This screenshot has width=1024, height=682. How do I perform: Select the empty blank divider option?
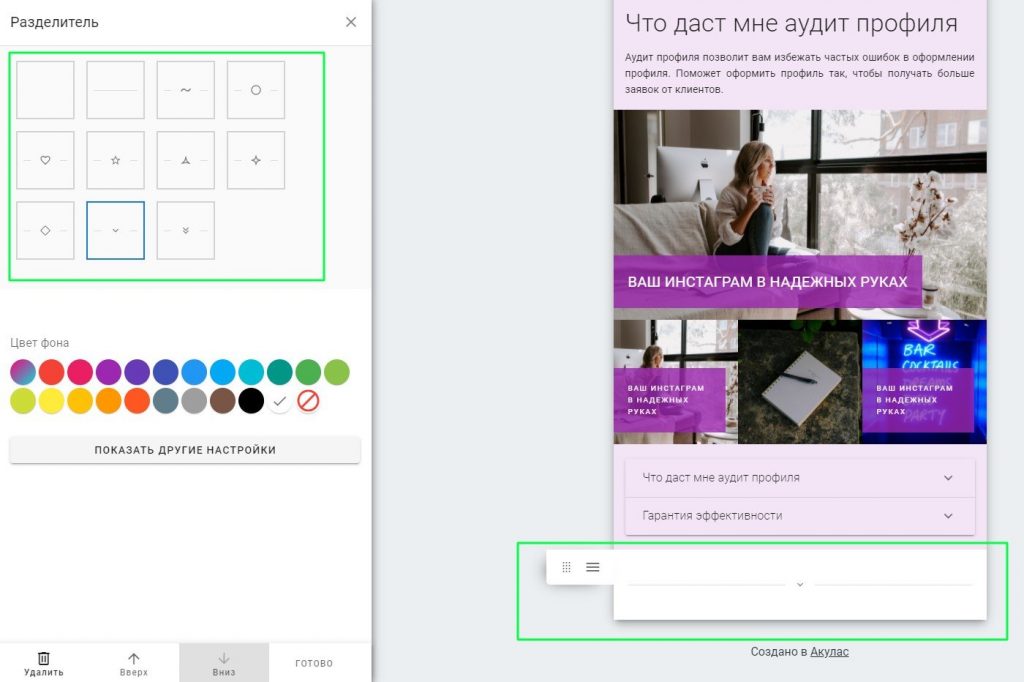45,90
